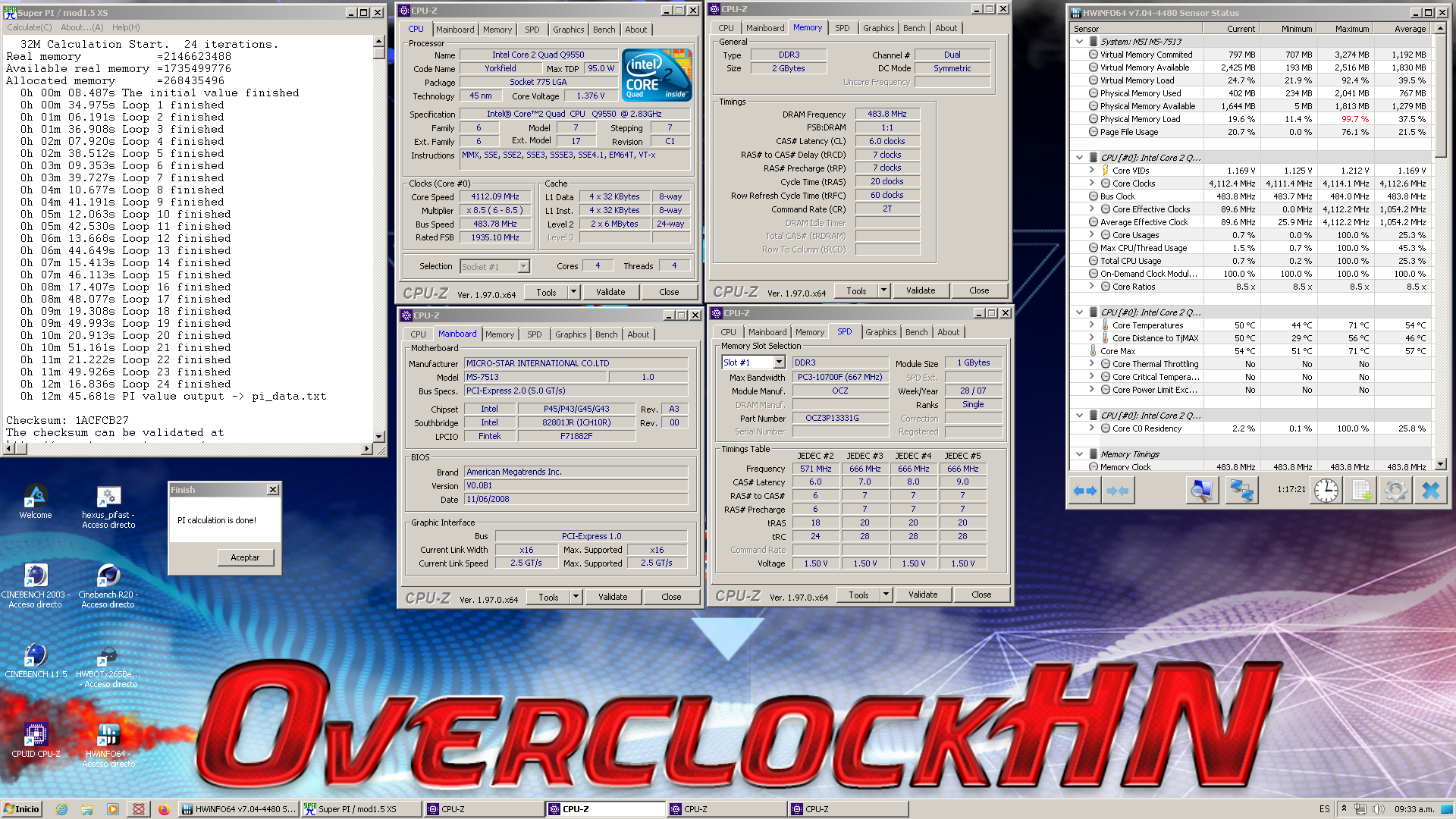
Task: Select Total CPU Usage sensor row
Action: click(x=1251, y=261)
